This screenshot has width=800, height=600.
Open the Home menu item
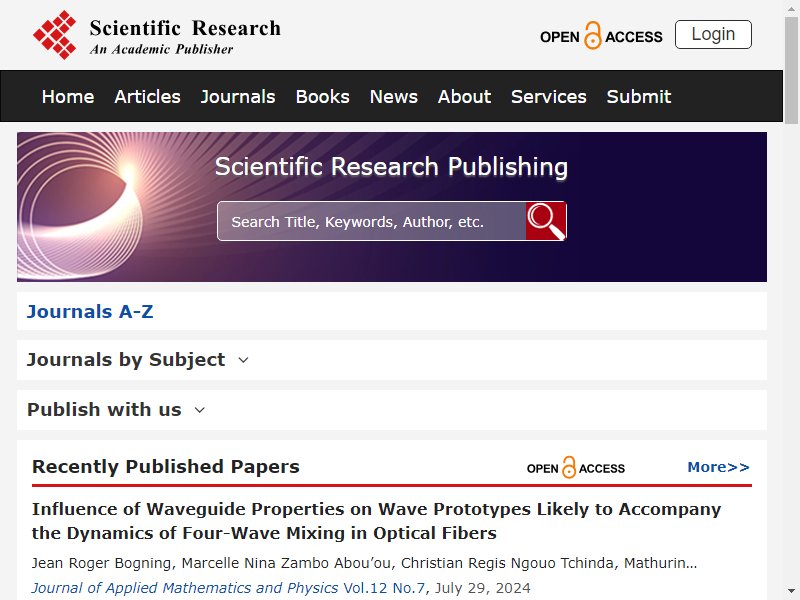pyautogui.click(x=68, y=96)
